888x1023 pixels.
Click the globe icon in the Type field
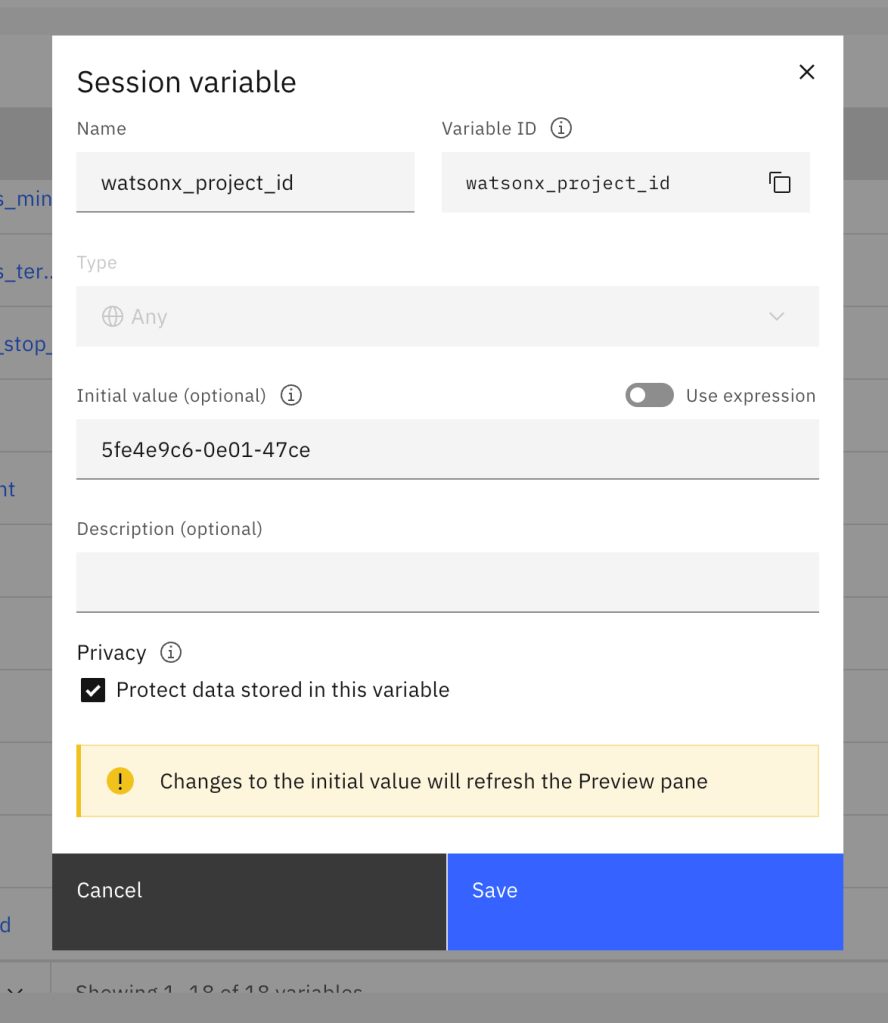tap(112, 317)
